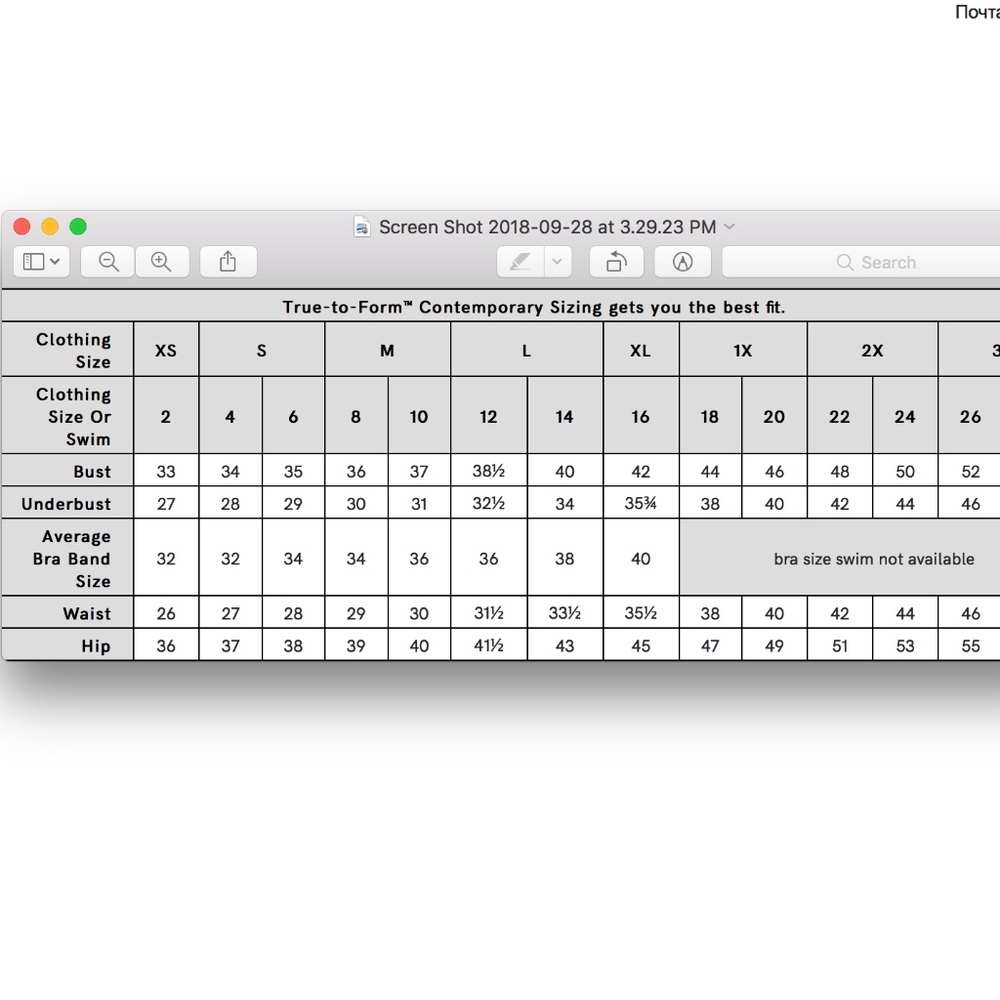Click the window title 'Screen Shot 2018-09-28 at 3.29.23 PM'
The height and width of the screenshot is (1000, 1000).
[547, 226]
